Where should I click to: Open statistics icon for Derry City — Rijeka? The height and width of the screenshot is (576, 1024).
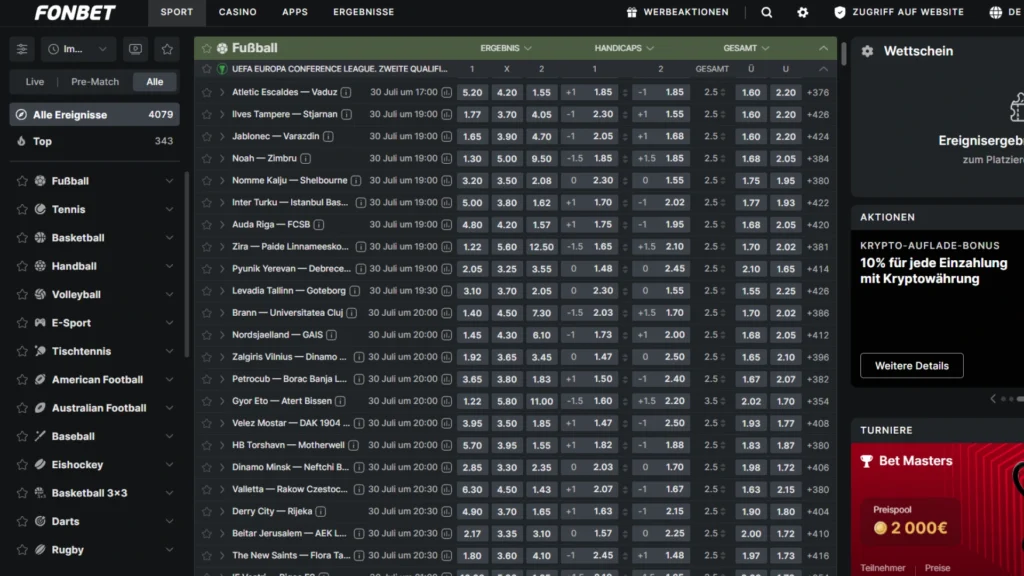[x=447, y=511]
